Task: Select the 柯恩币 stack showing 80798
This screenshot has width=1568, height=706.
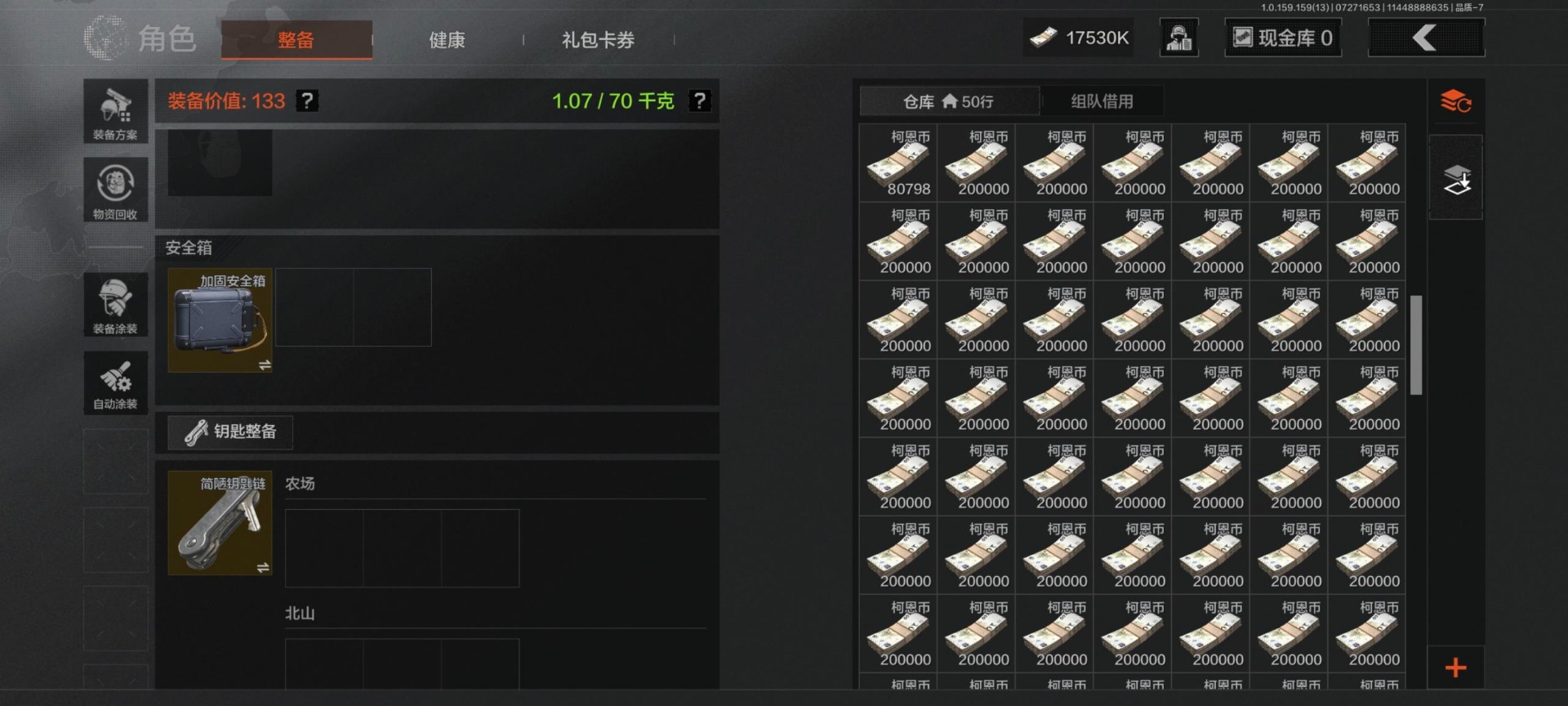Action: point(898,163)
